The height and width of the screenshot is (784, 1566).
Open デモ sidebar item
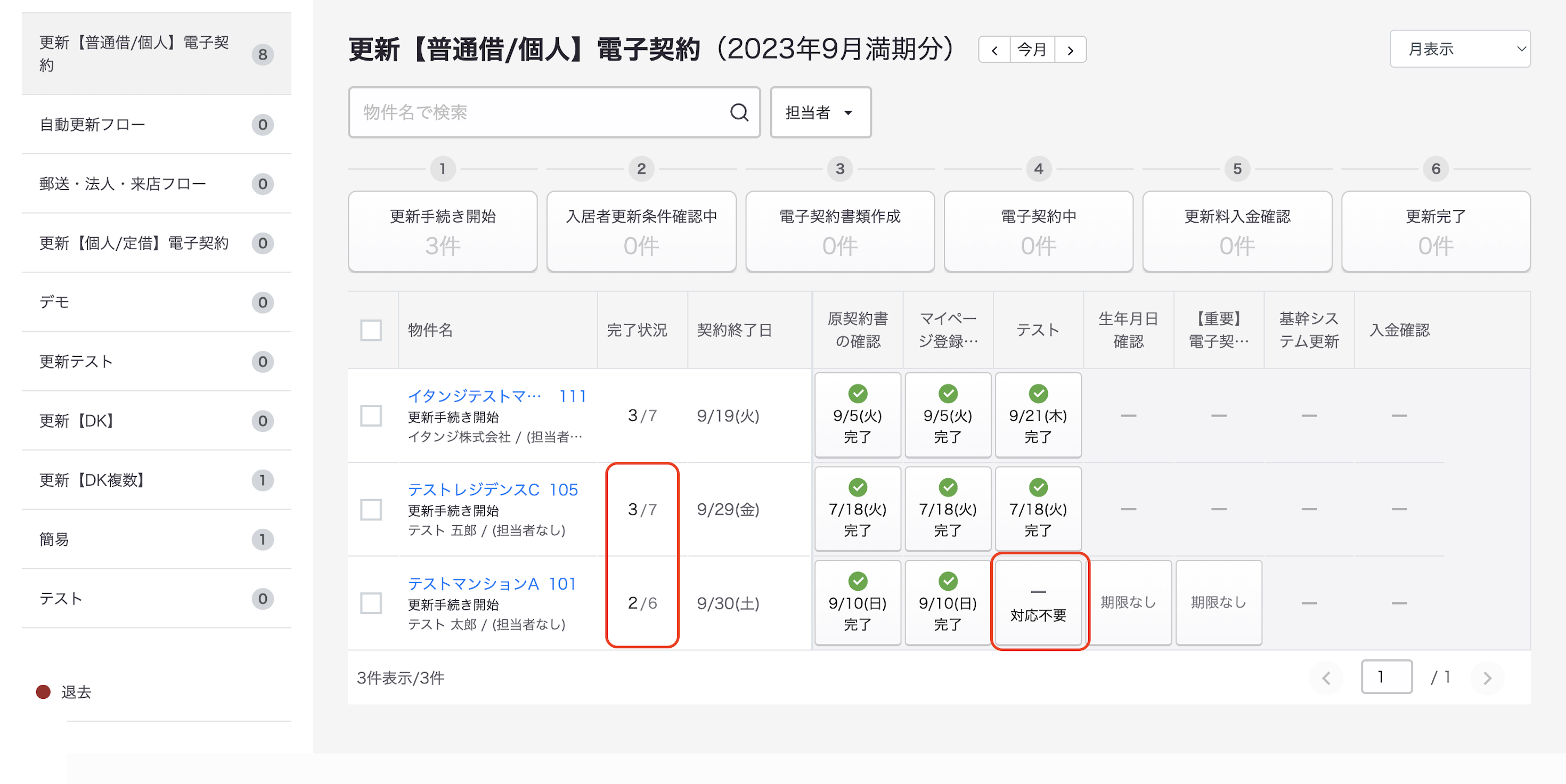(x=156, y=302)
